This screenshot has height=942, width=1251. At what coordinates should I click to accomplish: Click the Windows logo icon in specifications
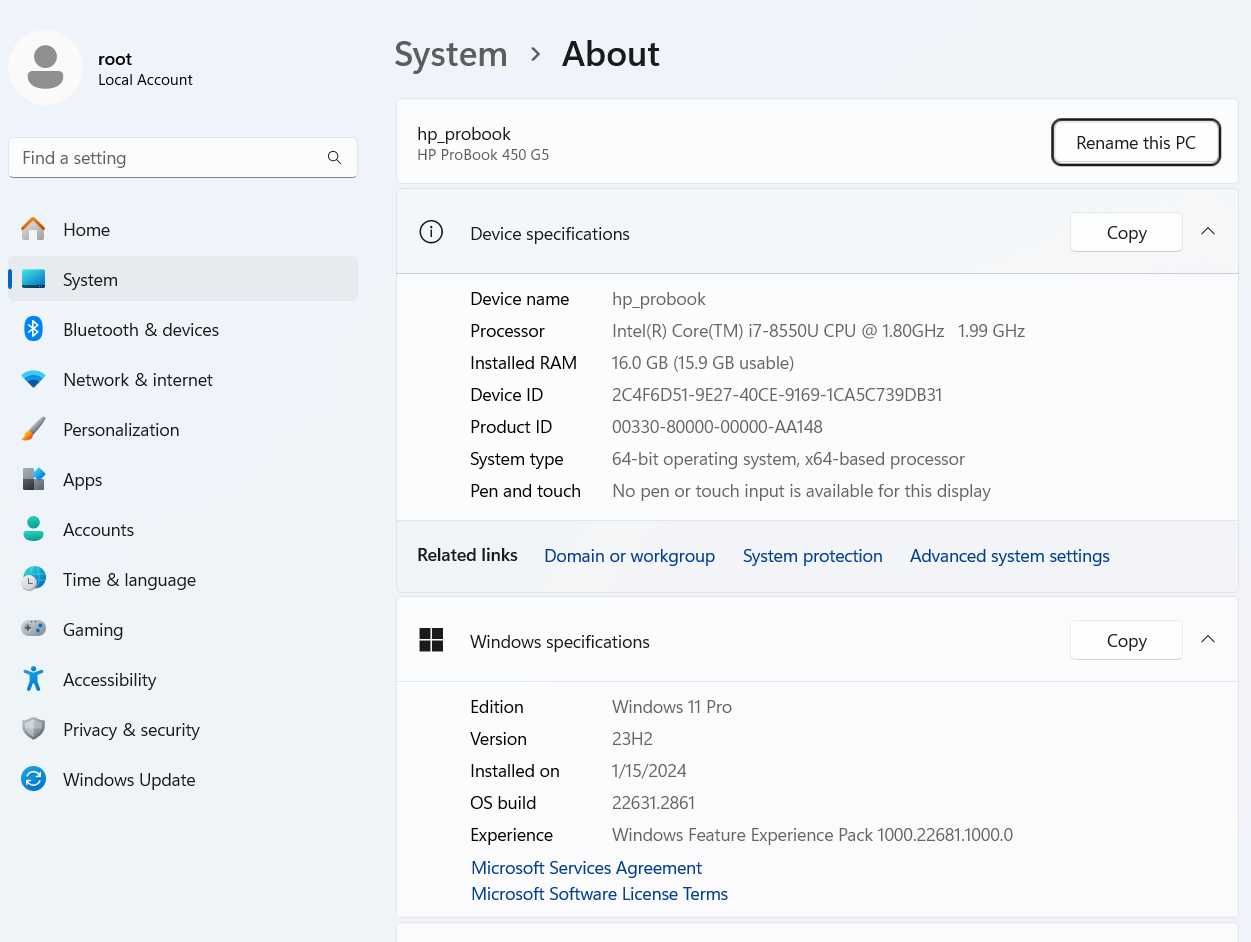[x=431, y=641]
